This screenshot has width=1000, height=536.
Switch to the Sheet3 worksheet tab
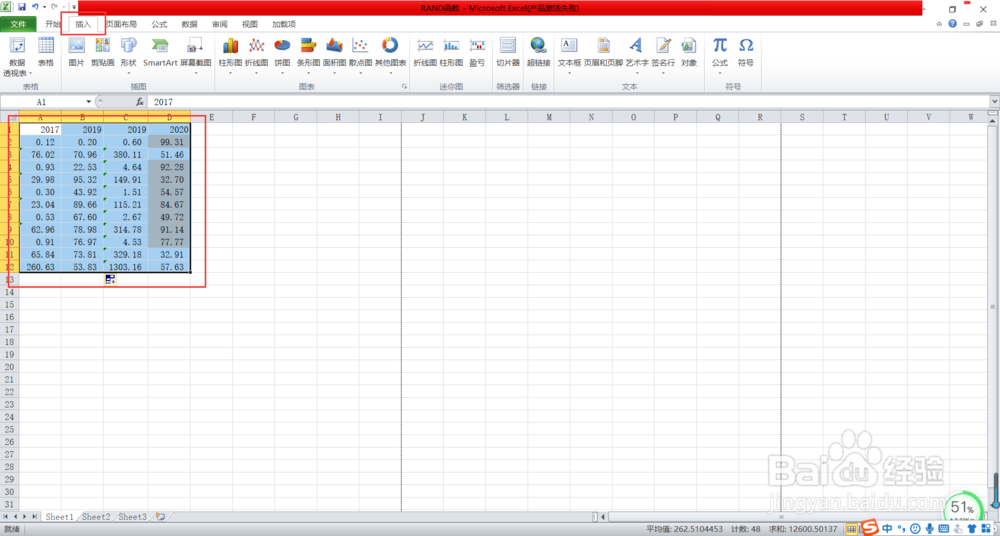(133, 517)
